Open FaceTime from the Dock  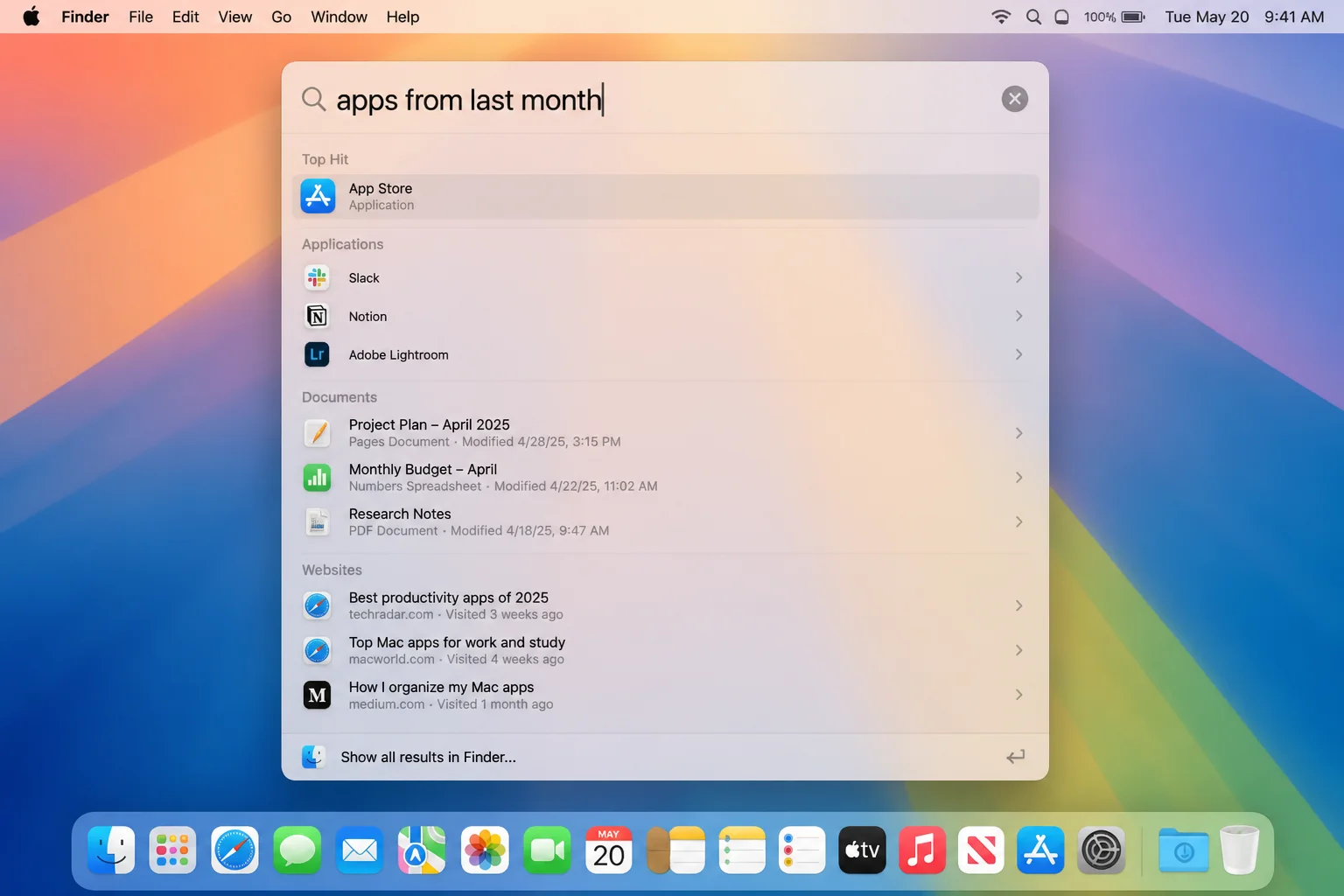[x=547, y=850]
